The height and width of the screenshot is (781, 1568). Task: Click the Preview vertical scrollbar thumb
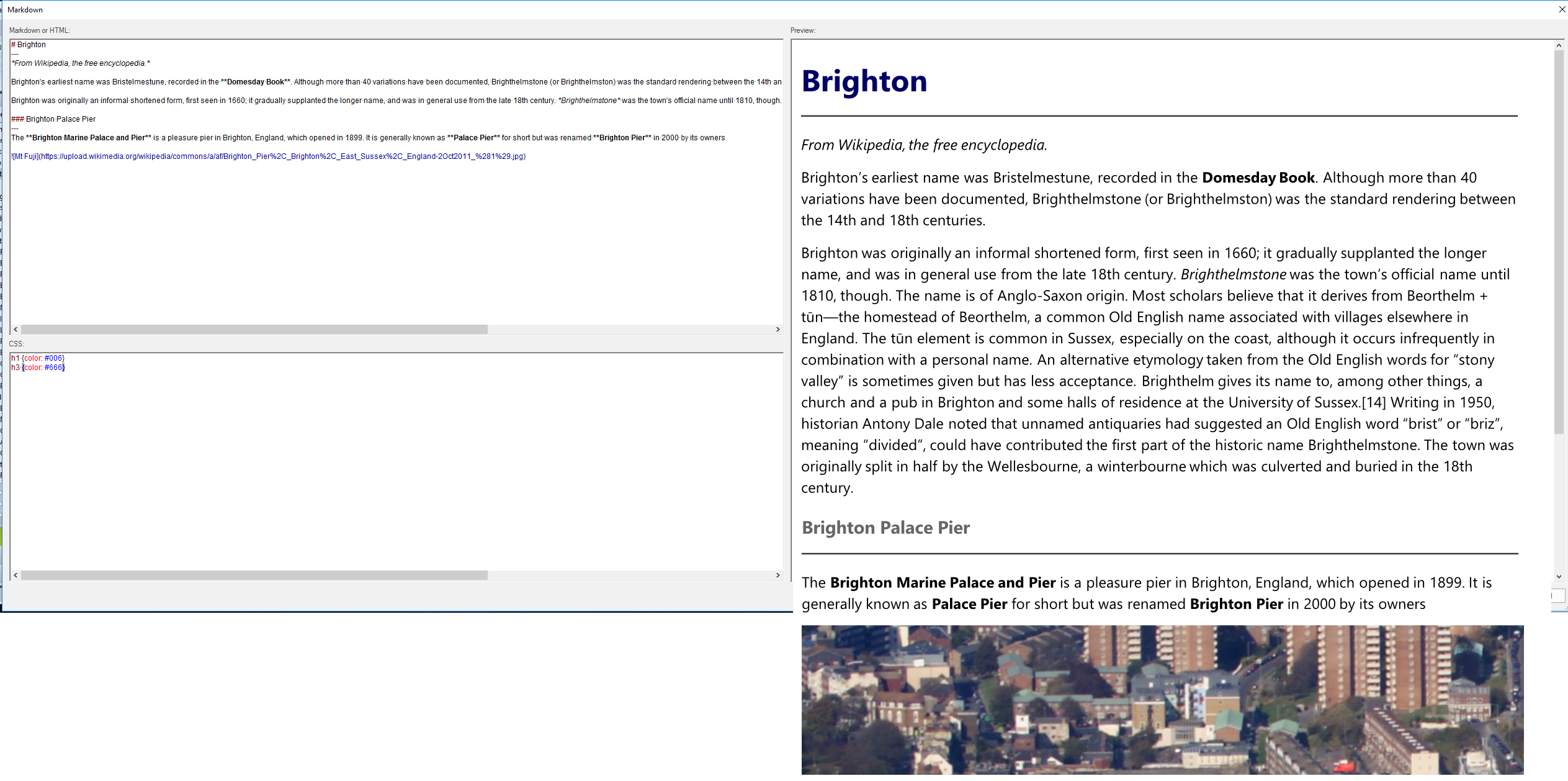pos(1559,242)
